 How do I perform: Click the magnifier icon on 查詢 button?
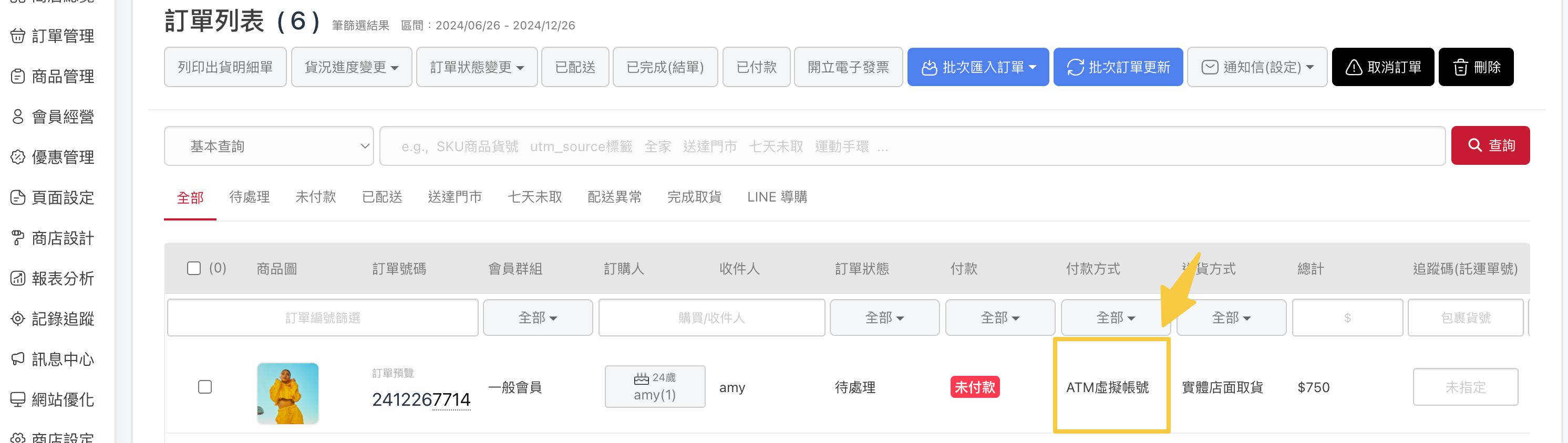point(1475,145)
